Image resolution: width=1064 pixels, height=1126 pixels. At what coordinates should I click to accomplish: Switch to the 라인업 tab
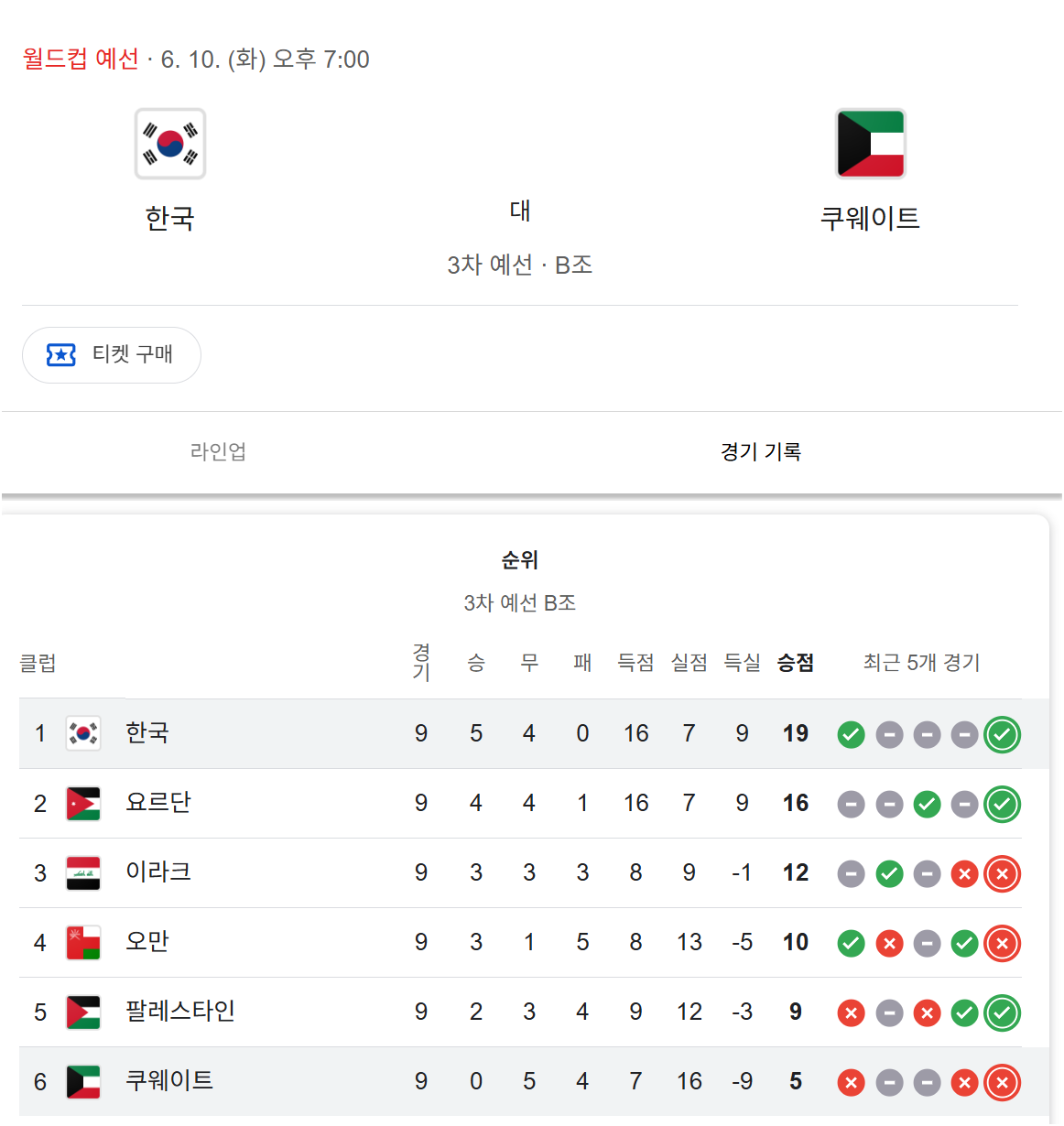tap(218, 451)
